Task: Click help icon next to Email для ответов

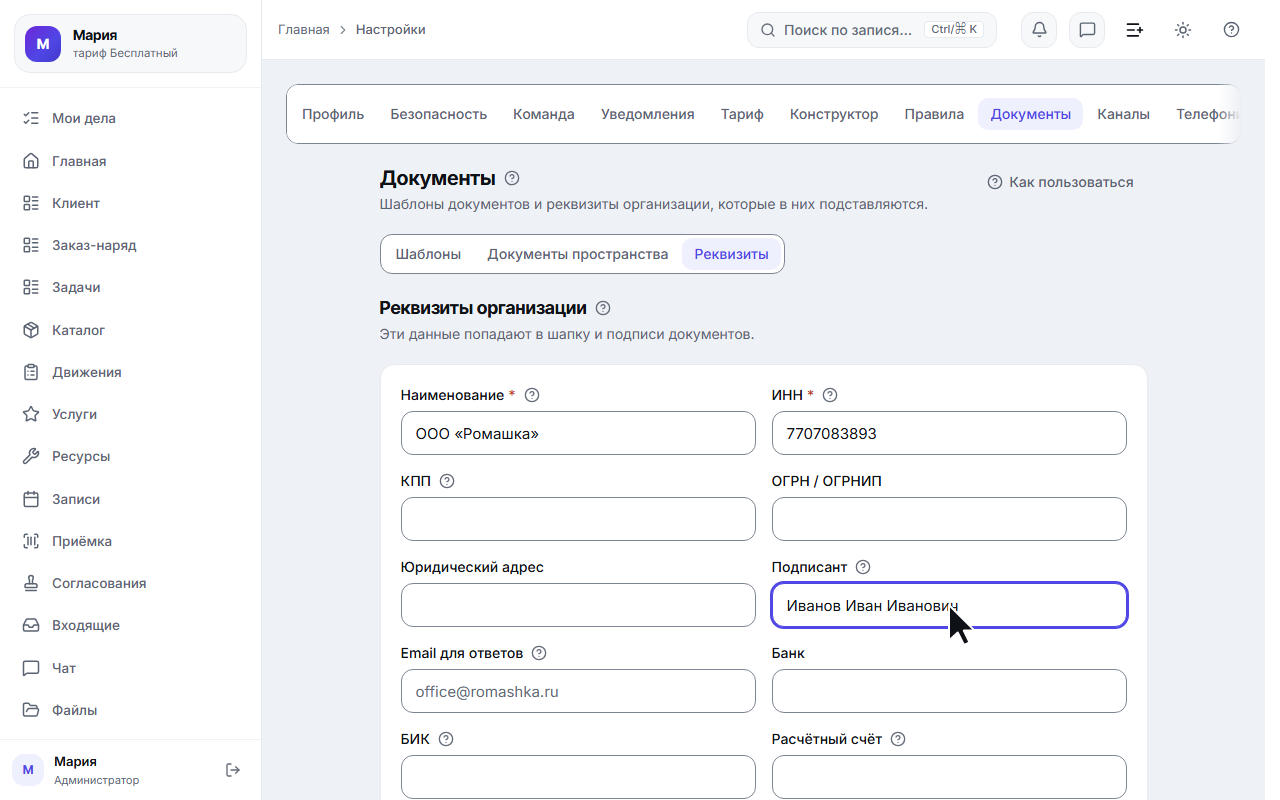Action: pyautogui.click(x=539, y=653)
